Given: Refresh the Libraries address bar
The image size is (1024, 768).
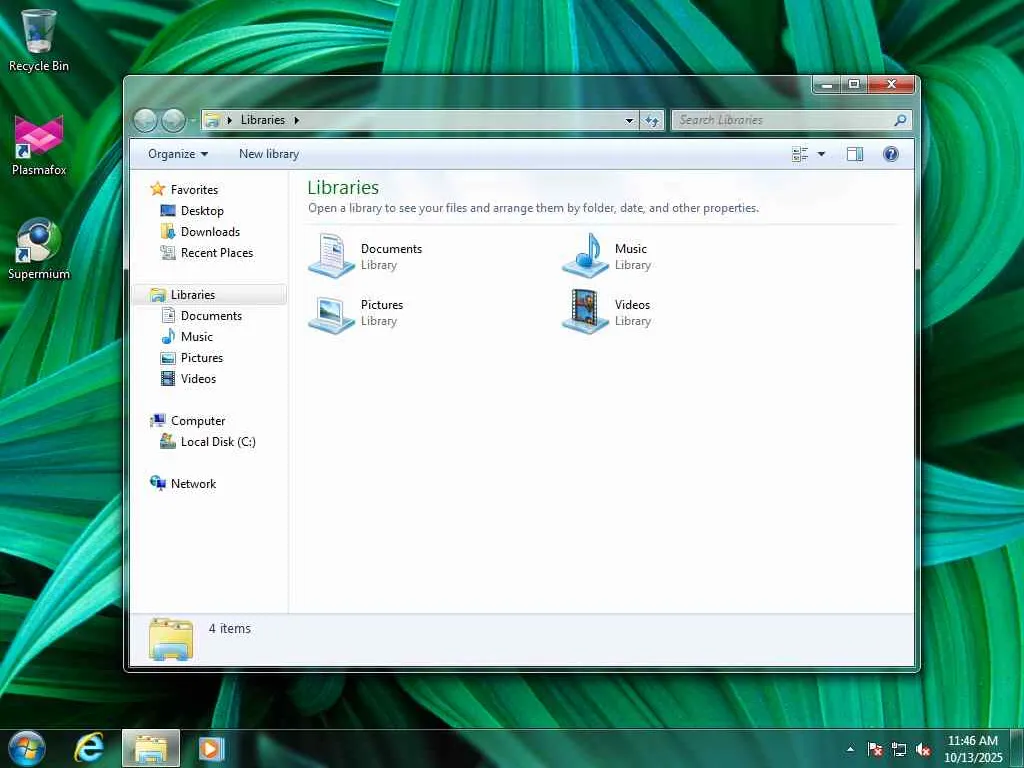Looking at the screenshot, I should click(652, 120).
